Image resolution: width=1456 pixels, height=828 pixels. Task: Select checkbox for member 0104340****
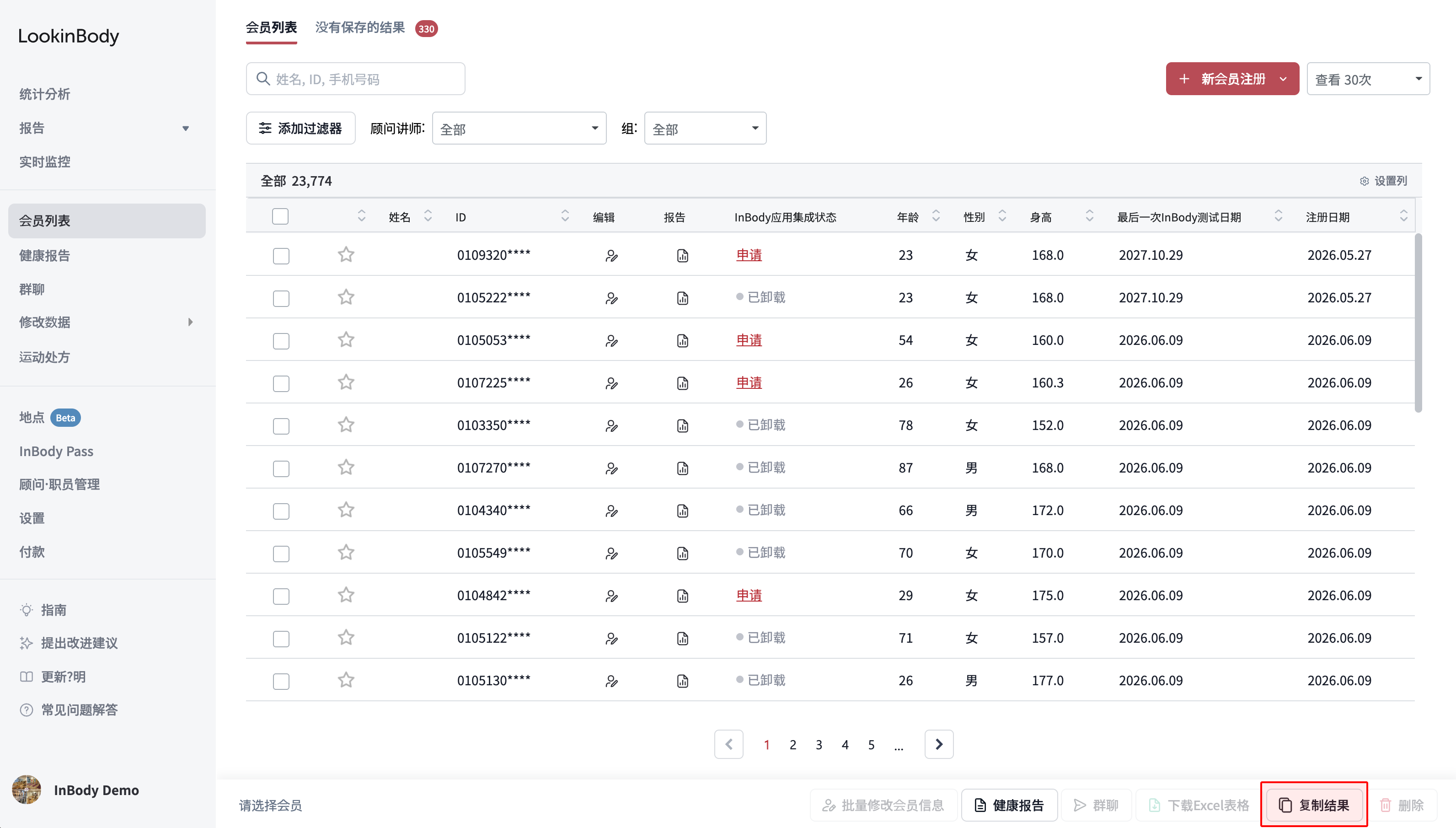point(281,511)
